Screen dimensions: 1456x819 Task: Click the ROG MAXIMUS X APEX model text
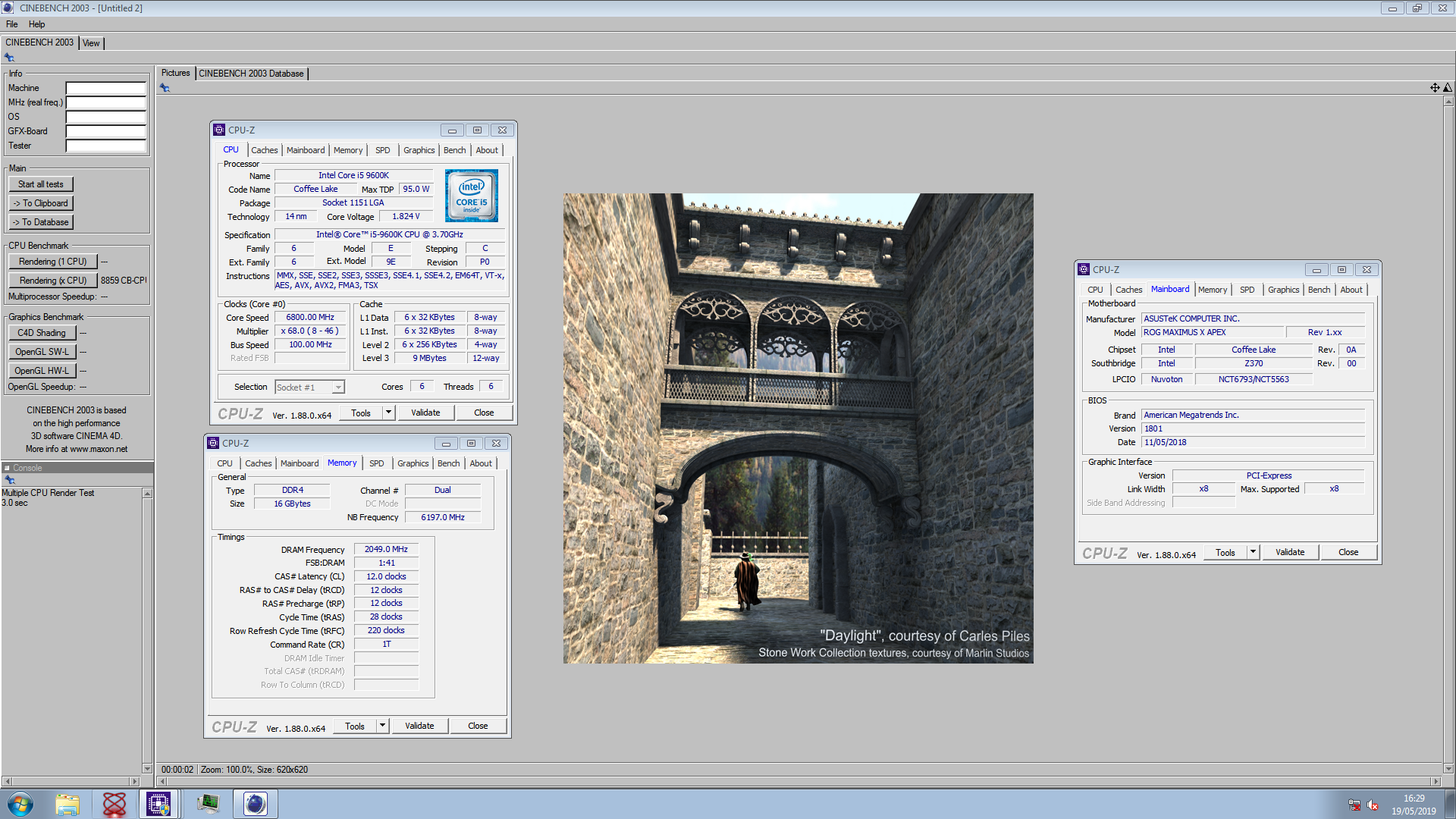click(1185, 332)
